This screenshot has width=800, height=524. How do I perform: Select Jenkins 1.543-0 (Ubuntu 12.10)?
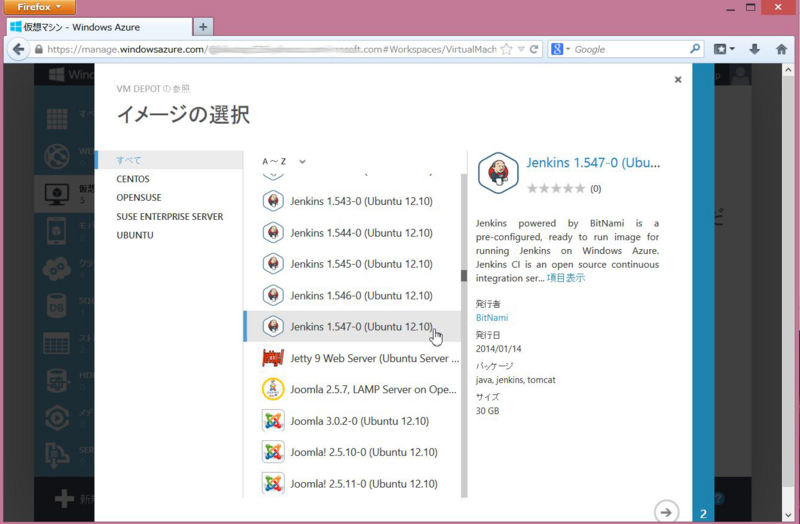(x=352, y=201)
